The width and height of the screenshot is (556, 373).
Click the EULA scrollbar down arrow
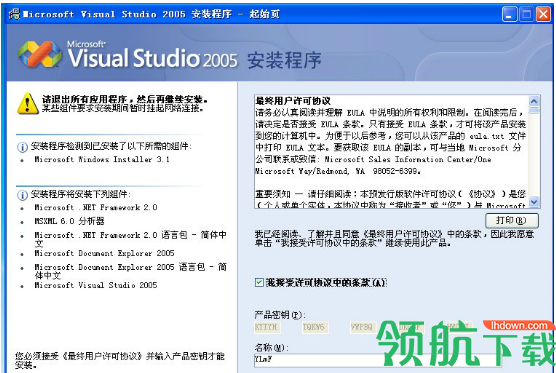pyautogui.click(x=534, y=202)
